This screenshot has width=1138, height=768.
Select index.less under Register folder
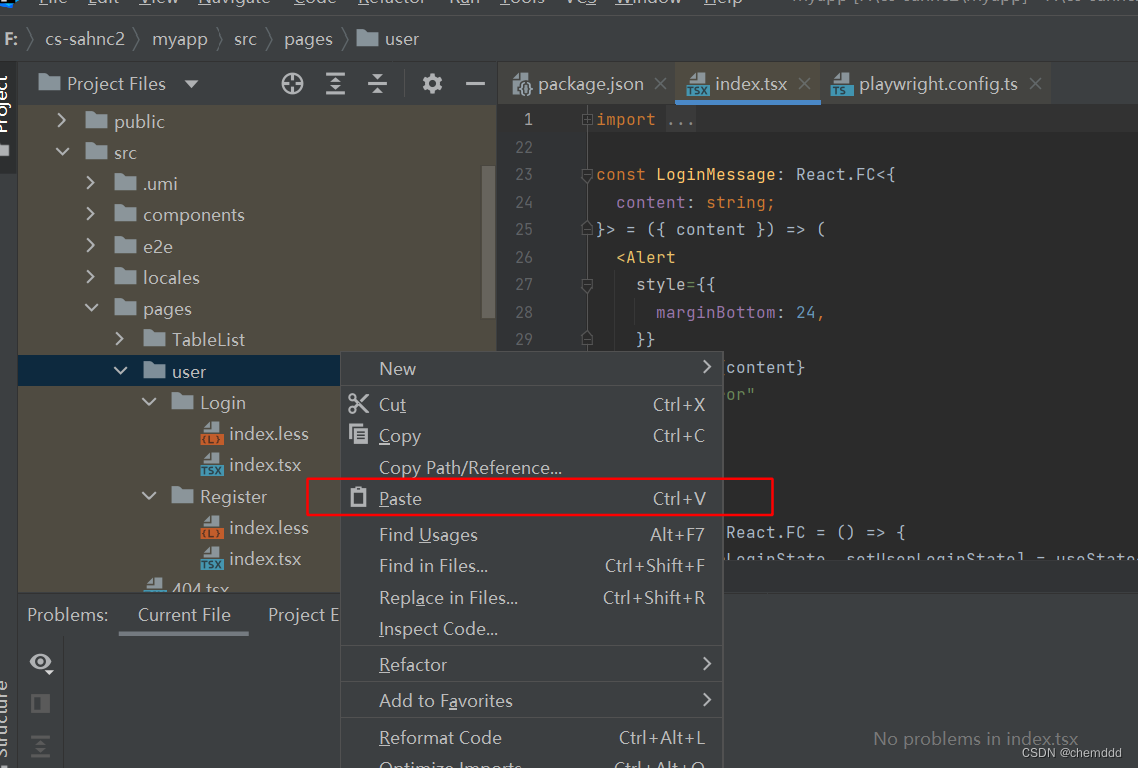click(x=254, y=528)
